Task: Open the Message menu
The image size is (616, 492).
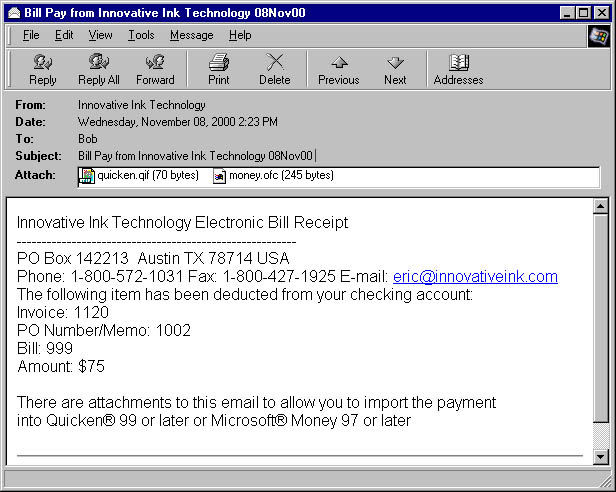Action: (191, 35)
